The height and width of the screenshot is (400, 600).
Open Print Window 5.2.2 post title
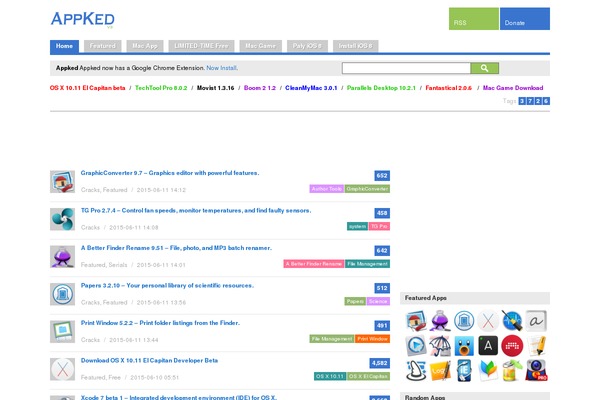(x=160, y=323)
